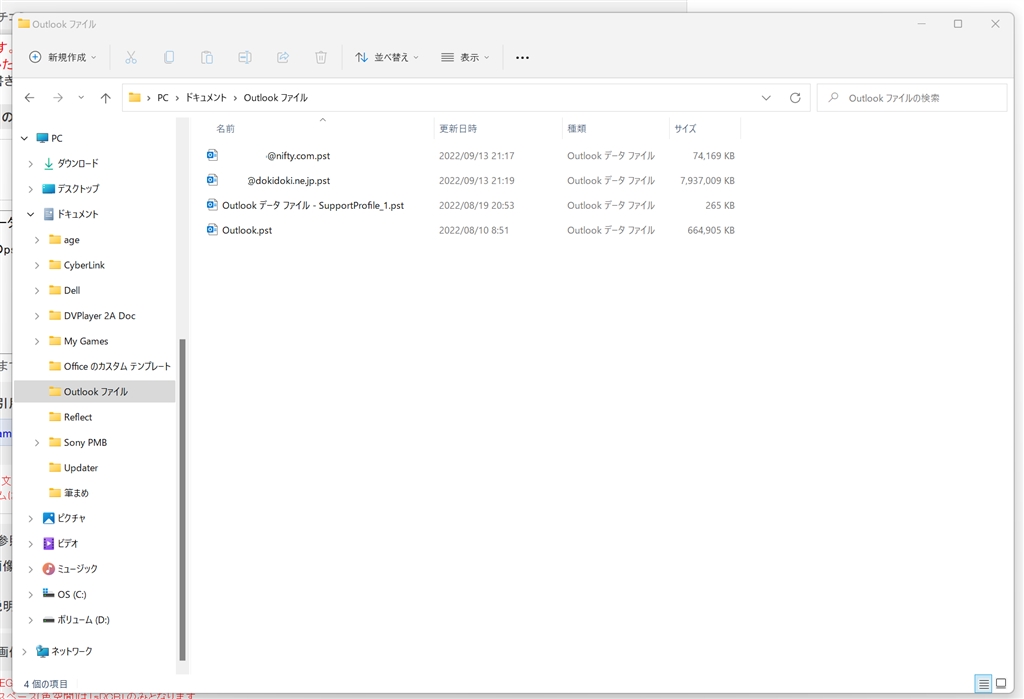1024x699 pixels.
Task: Click the Paste clipboard icon
Action: [207, 57]
